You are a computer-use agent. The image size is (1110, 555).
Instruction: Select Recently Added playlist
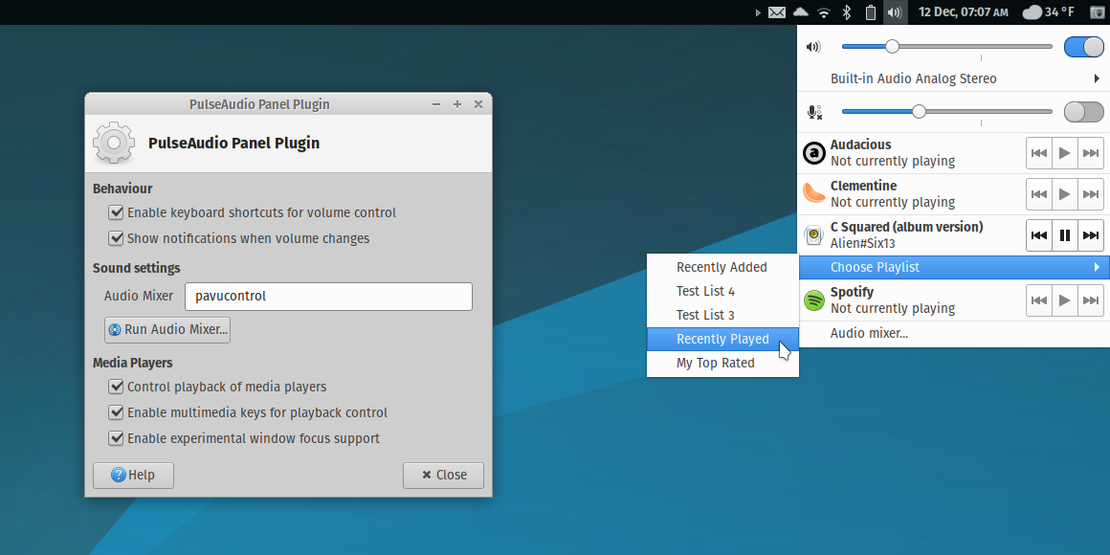723,267
